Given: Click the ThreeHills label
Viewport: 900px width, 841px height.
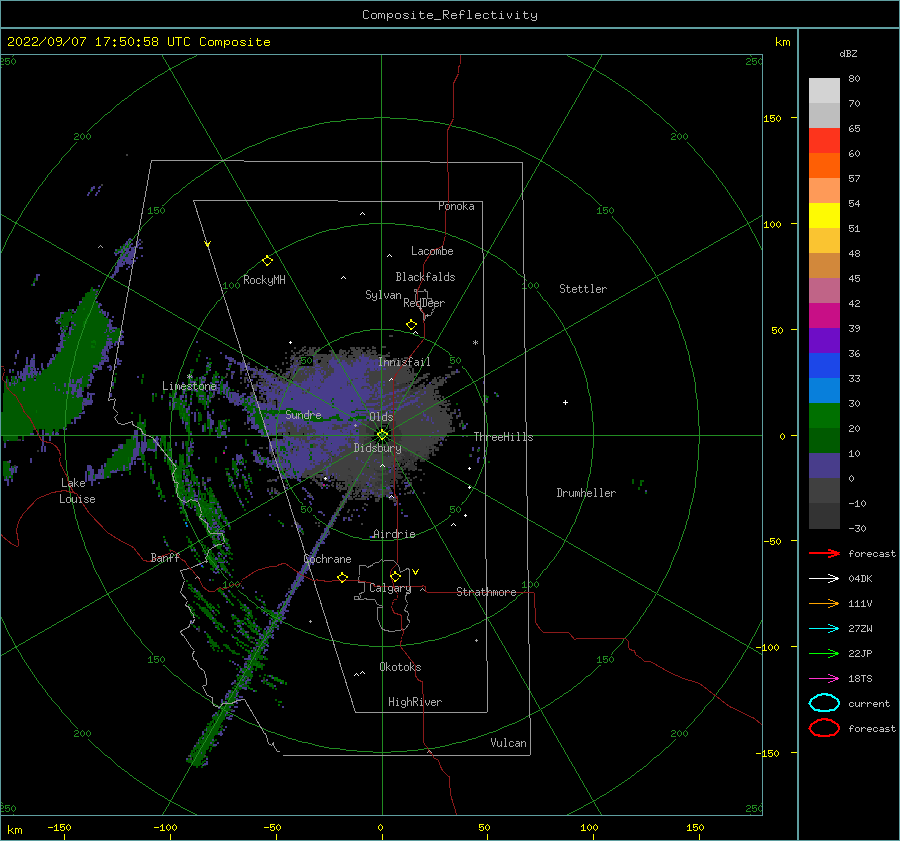Looking at the screenshot, I should (503, 437).
